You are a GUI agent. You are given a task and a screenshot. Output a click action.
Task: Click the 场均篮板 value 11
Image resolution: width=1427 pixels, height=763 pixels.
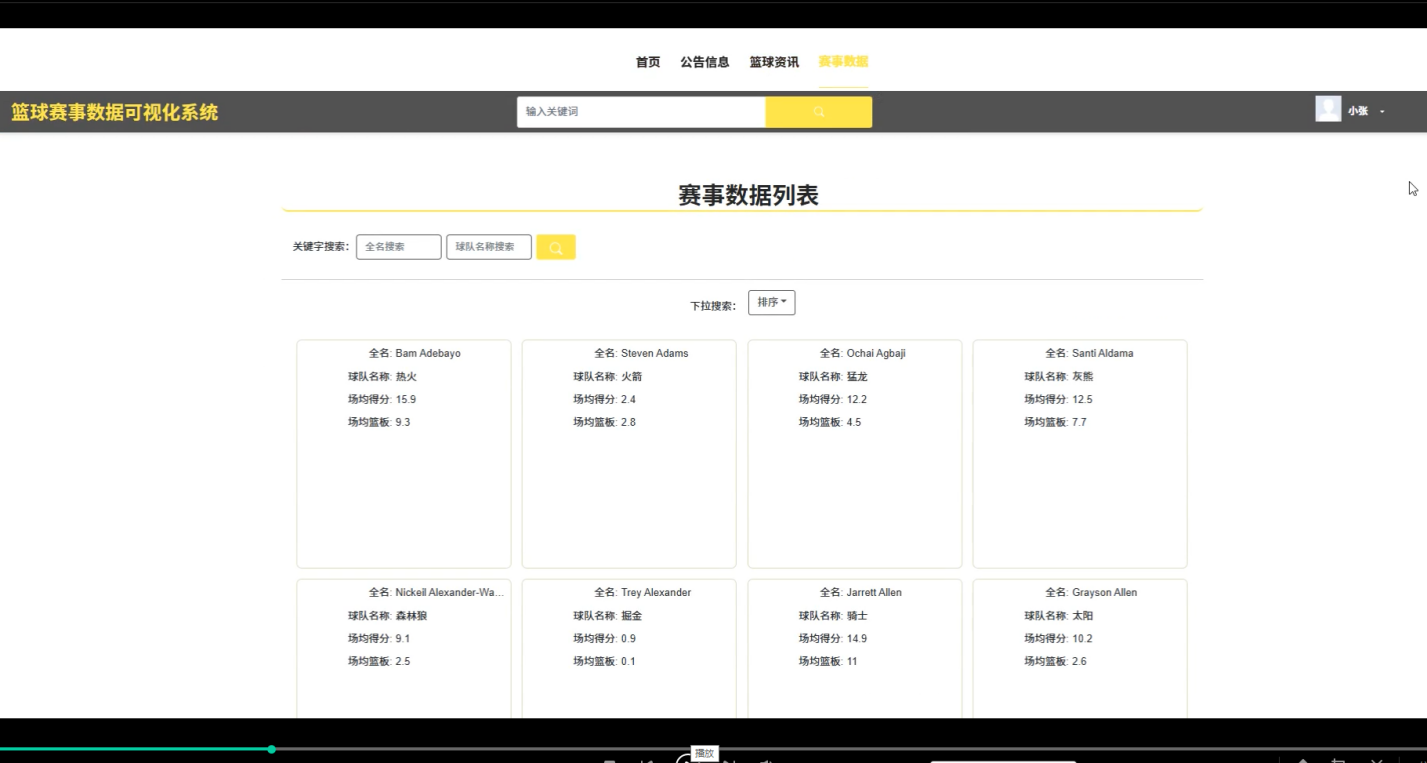pyautogui.click(x=852, y=662)
